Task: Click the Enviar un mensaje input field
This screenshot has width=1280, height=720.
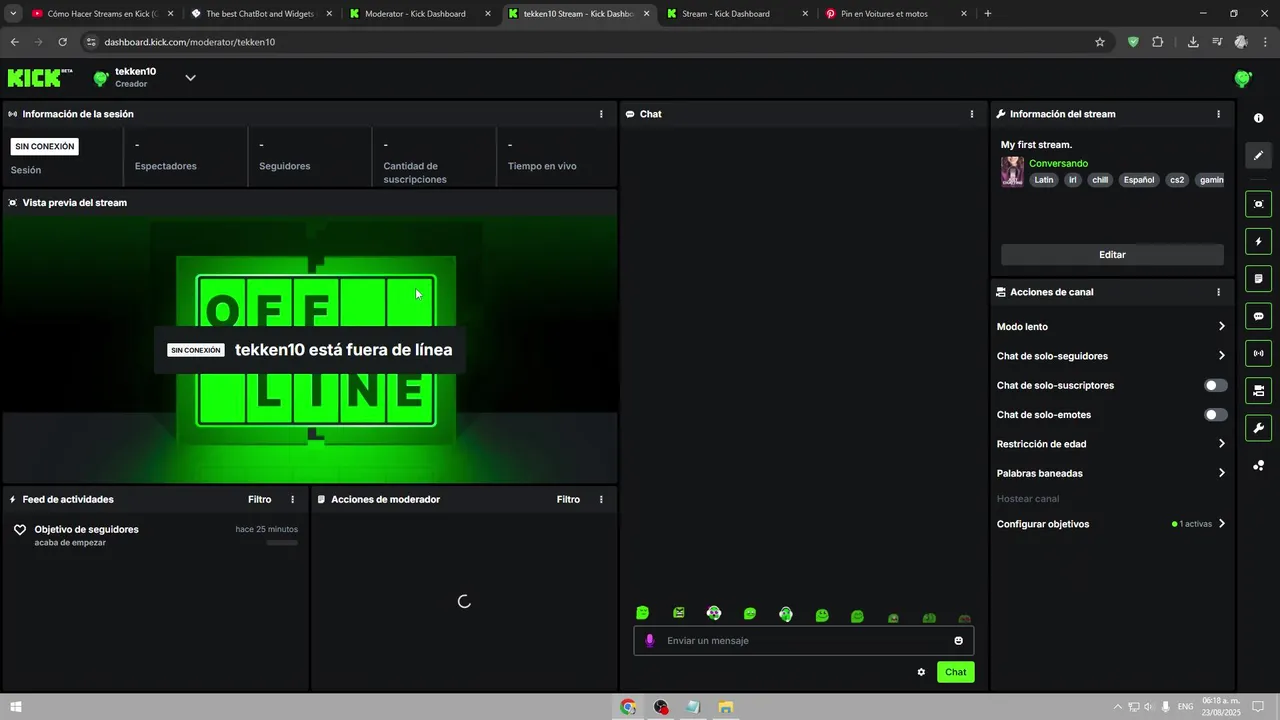Action: [803, 640]
